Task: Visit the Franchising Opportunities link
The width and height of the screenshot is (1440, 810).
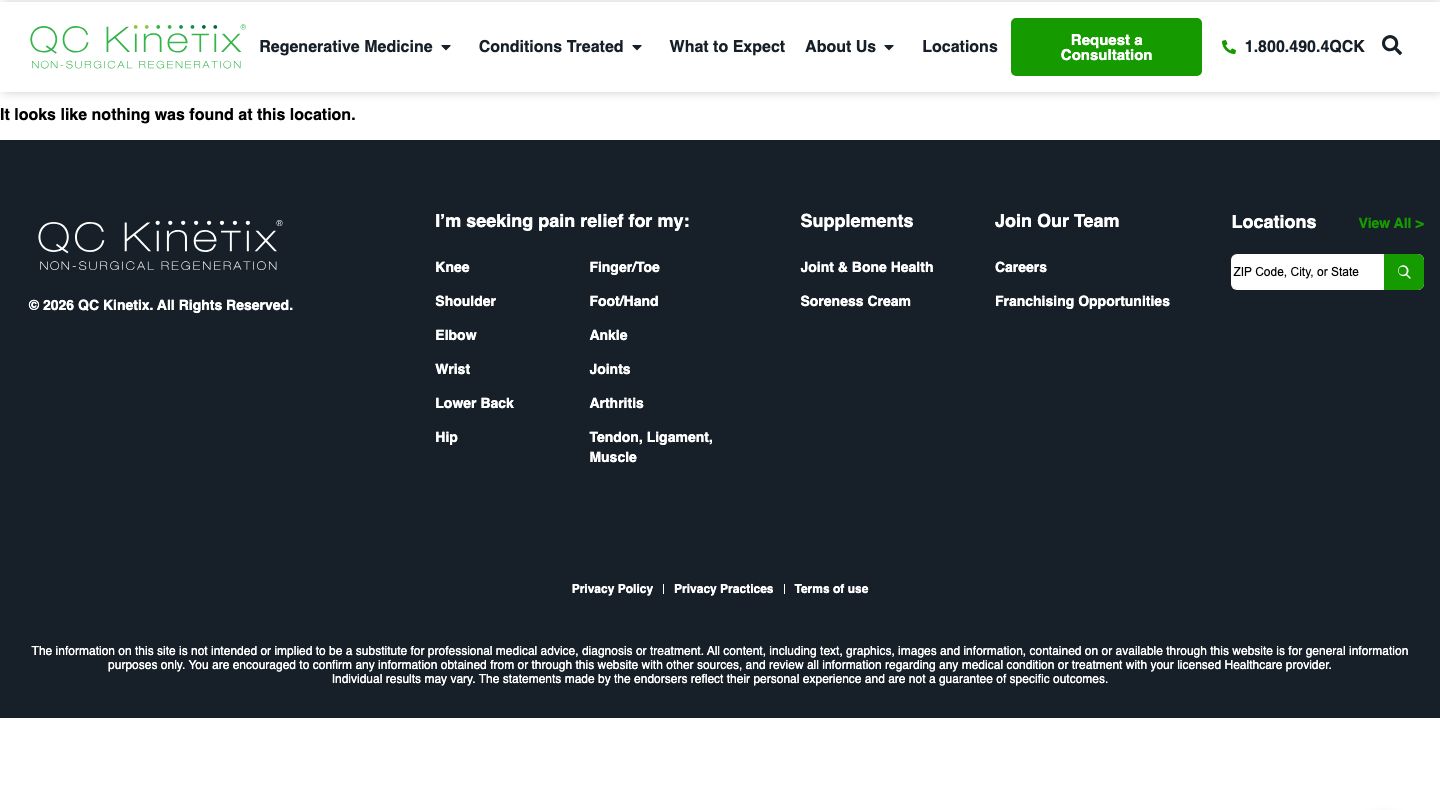Action: [1082, 301]
